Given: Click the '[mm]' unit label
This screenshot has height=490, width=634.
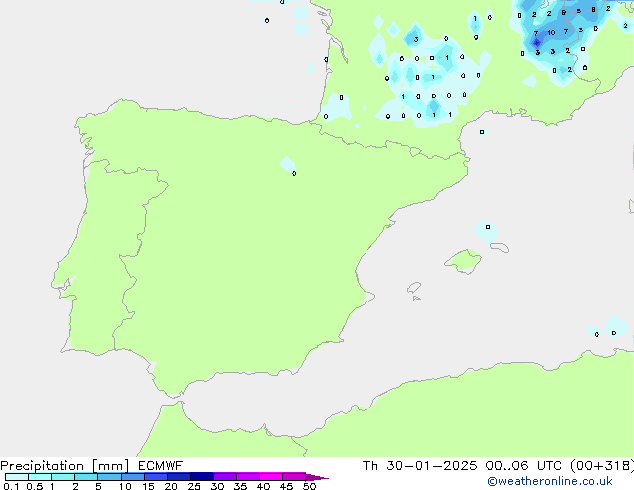Looking at the screenshot, I should click(x=110, y=466).
